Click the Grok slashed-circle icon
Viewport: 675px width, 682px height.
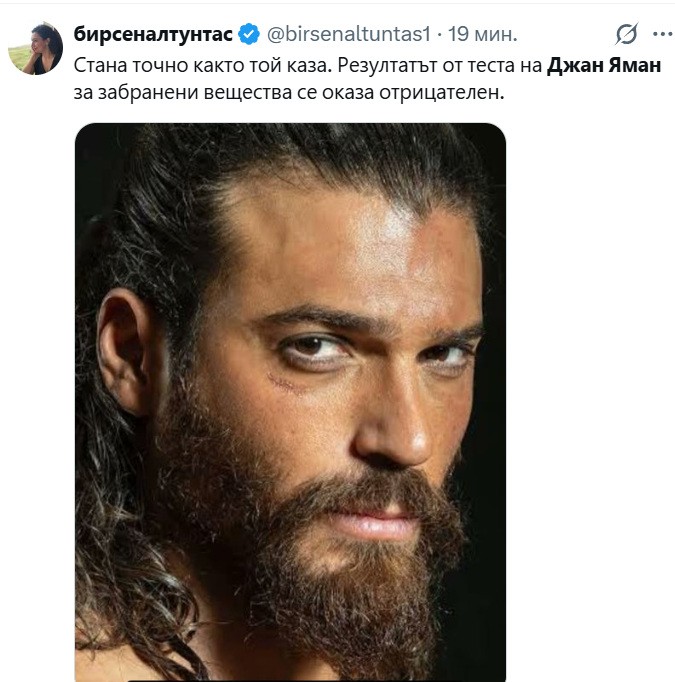click(627, 34)
